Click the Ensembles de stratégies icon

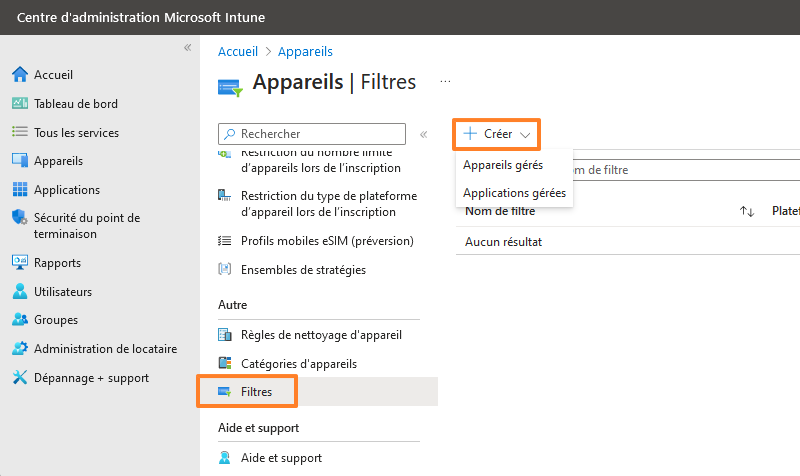[x=224, y=269]
